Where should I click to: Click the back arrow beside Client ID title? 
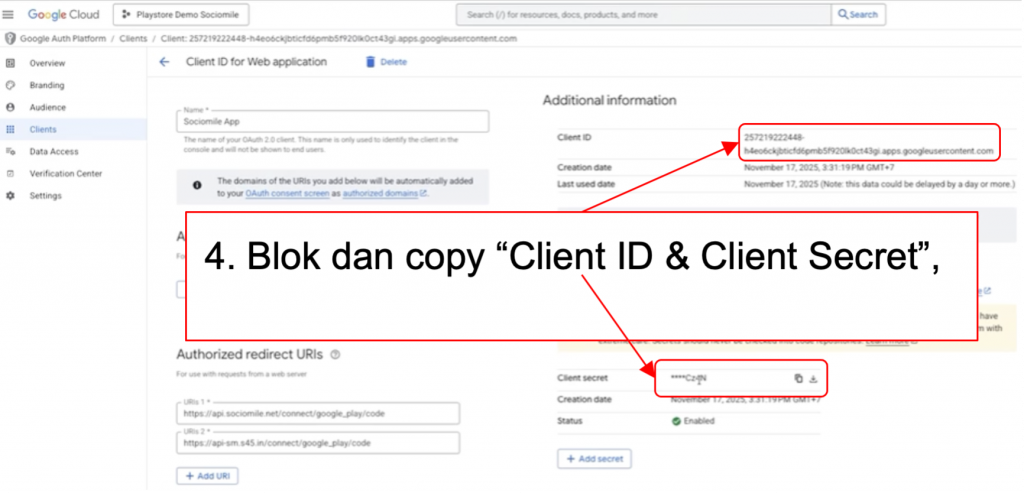164,62
